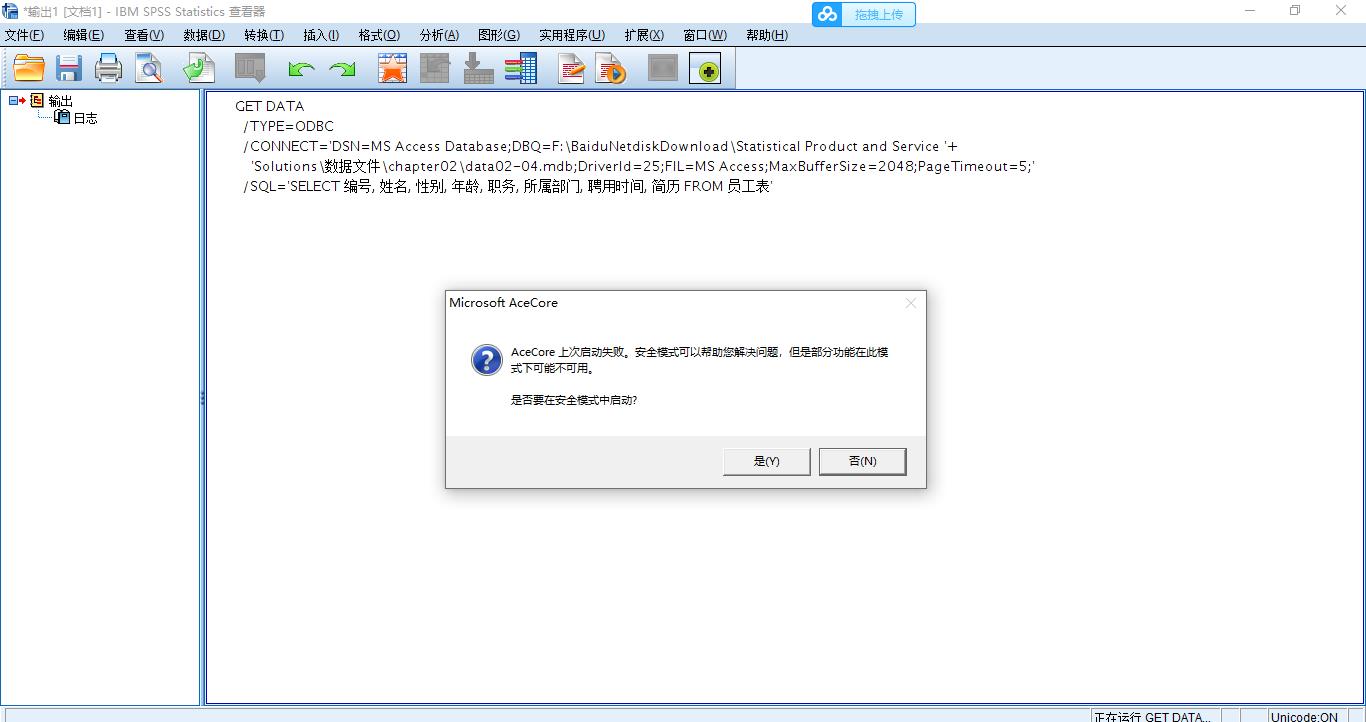
Task: Click the Go to Data star icon
Action: (392, 68)
